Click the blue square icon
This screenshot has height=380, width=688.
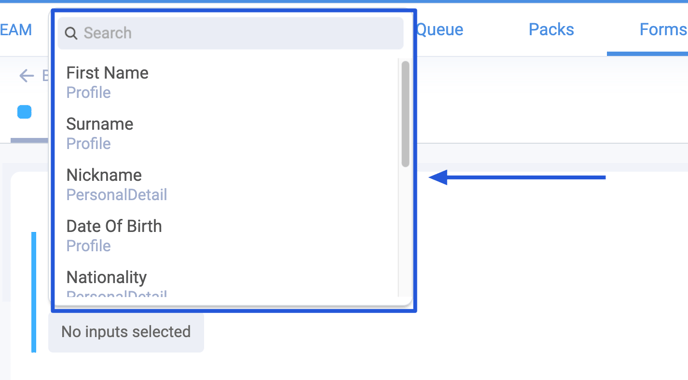[x=24, y=112]
